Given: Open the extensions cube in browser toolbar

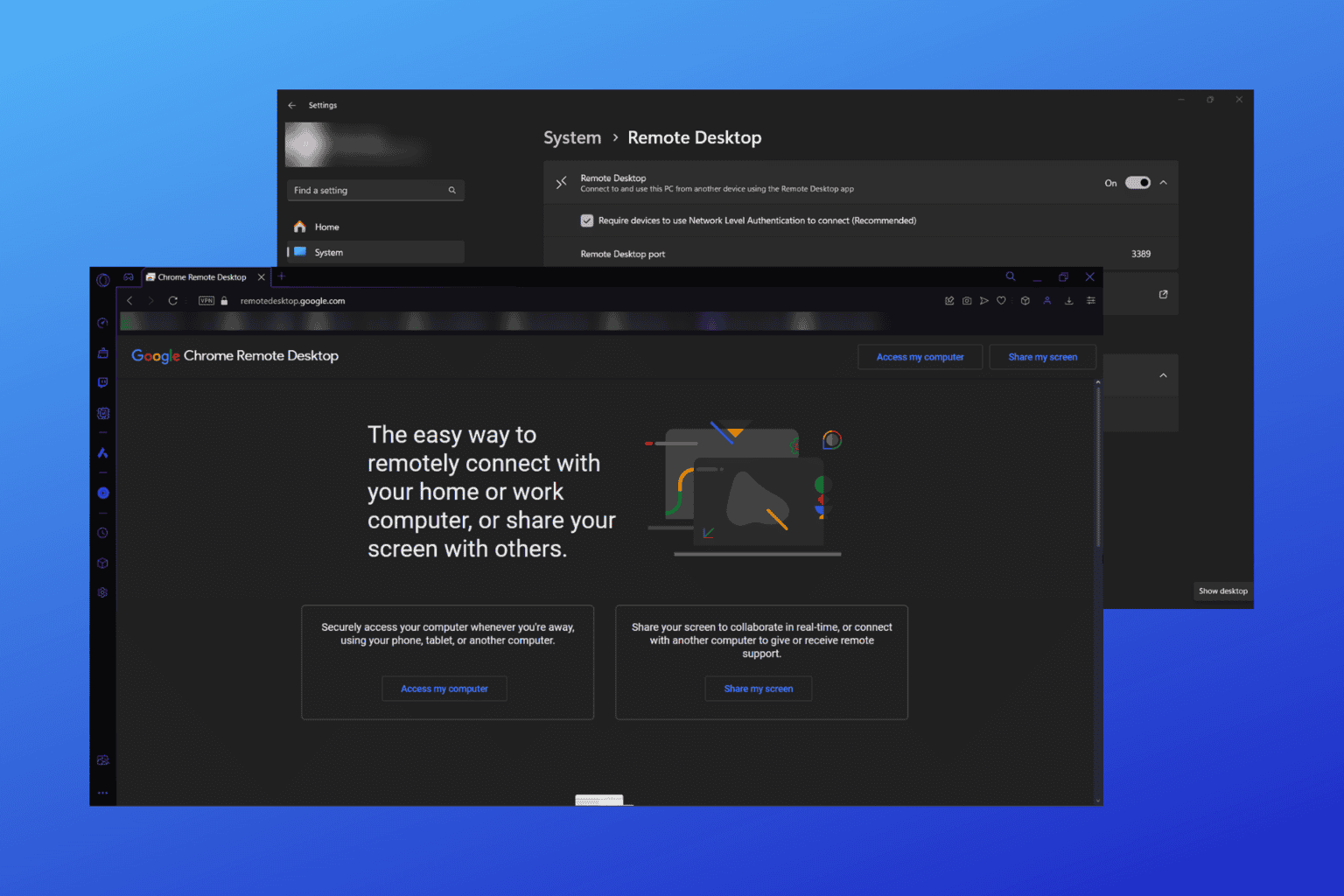Looking at the screenshot, I should tap(1025, 301).
